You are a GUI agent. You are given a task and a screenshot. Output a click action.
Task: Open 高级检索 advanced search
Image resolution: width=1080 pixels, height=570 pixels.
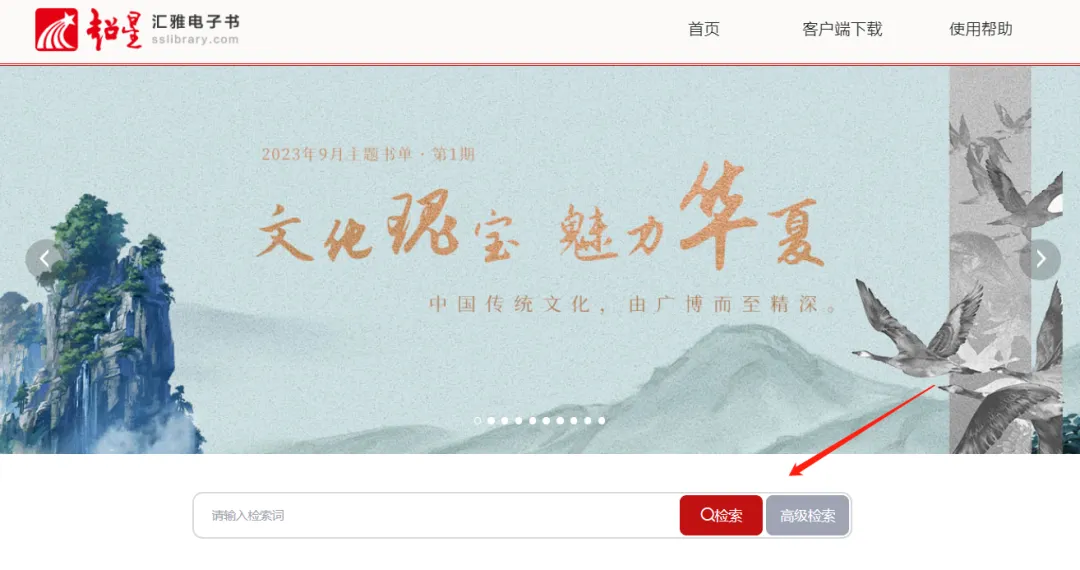tap(807, 516)
